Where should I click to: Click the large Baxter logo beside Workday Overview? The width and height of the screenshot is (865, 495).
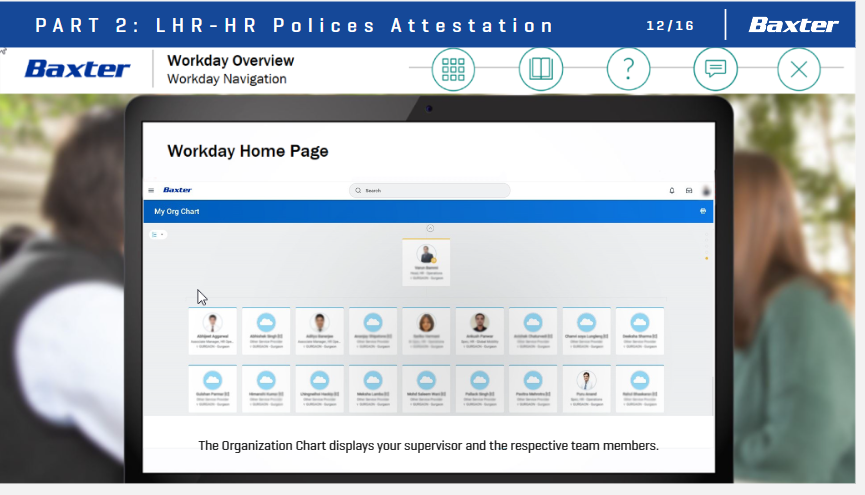[x=77, y=69]
